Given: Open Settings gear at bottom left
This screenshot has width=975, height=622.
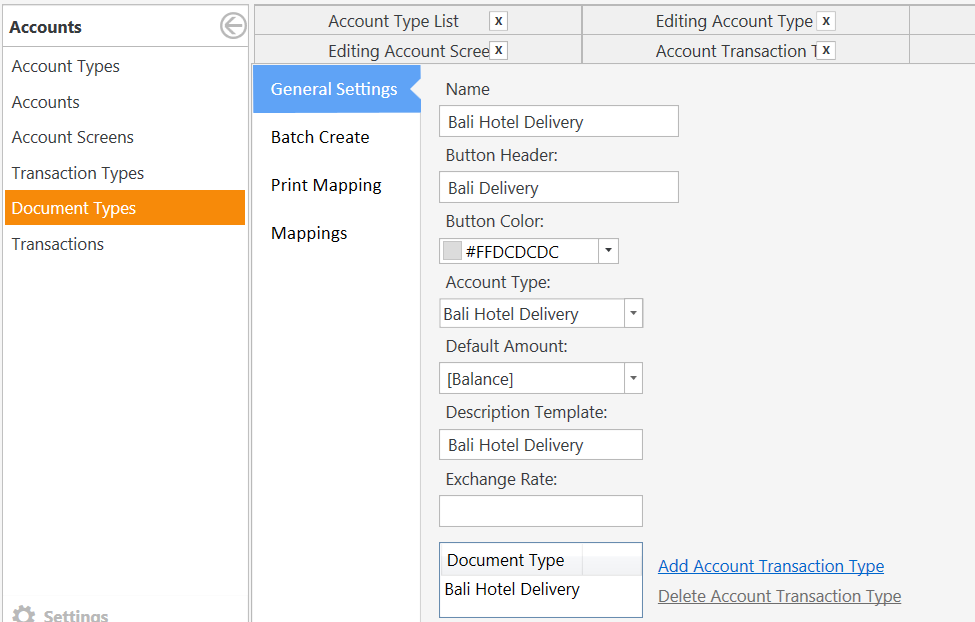Looking at the screenshot, I should (x=24, y=614).
